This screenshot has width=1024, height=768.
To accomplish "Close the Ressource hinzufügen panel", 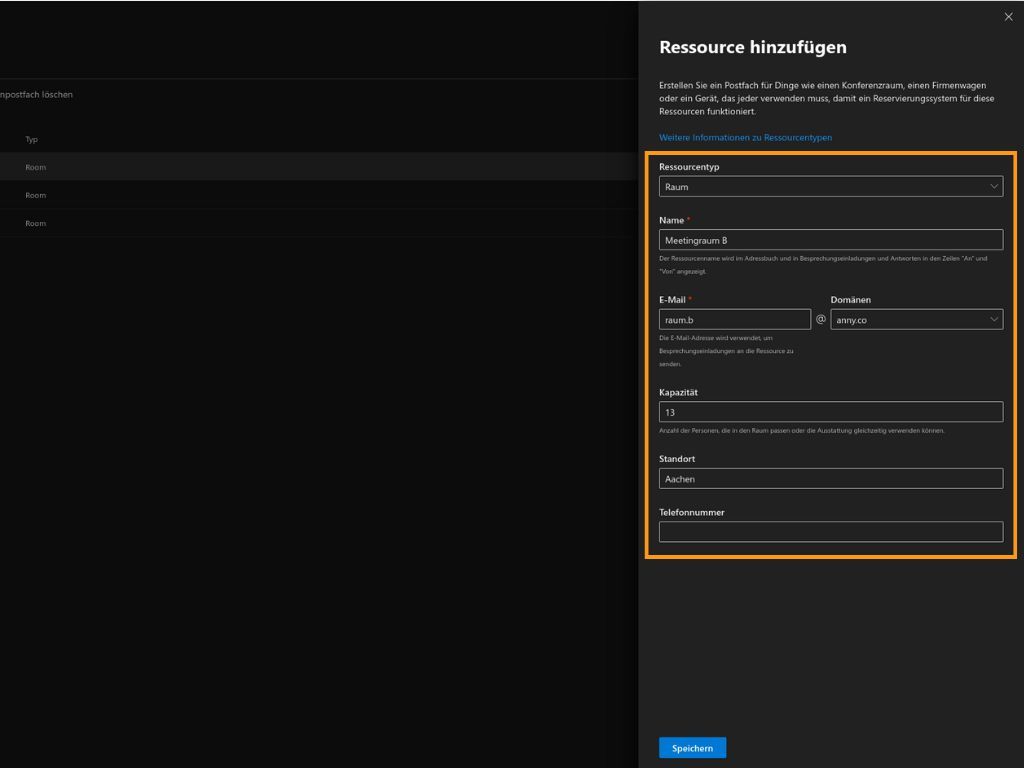I will [x=1008, y=16].
